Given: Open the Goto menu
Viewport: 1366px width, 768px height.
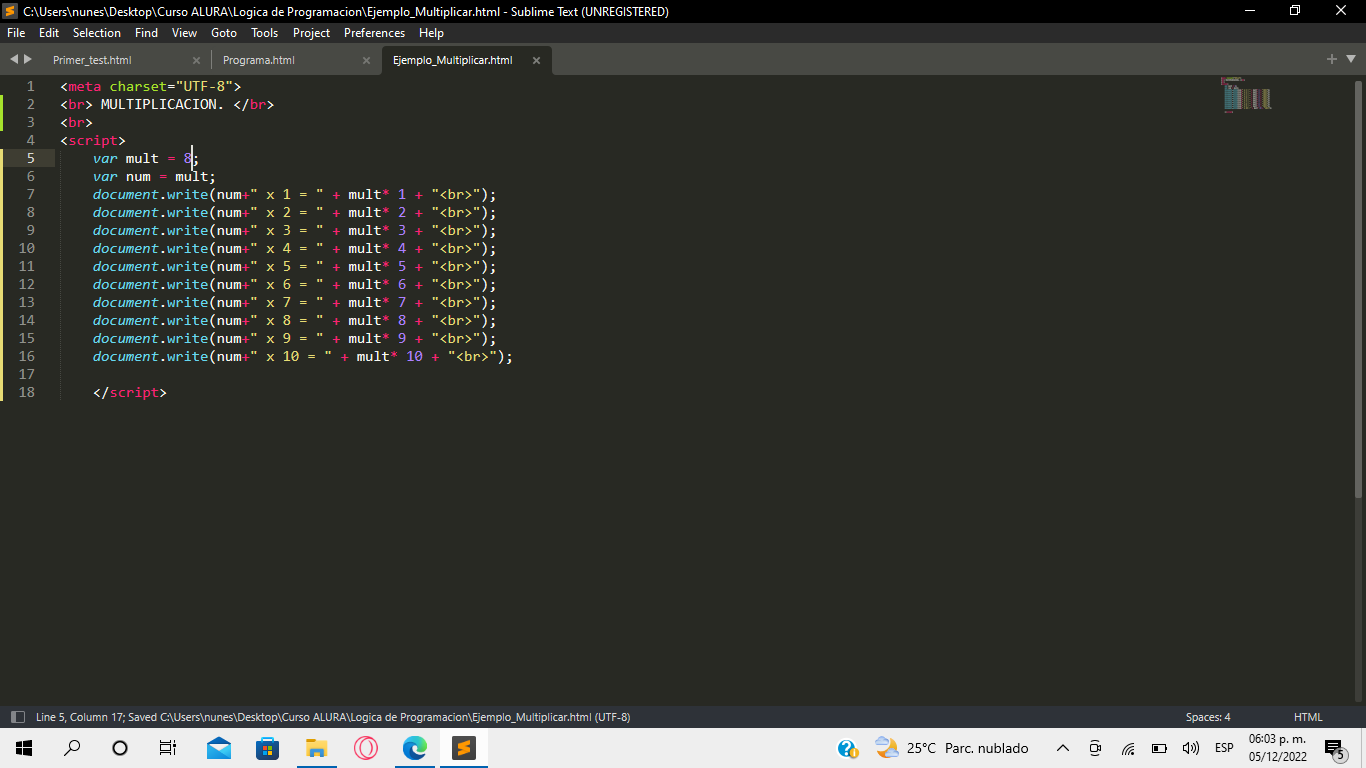Looking at the screenshot, I should 224,33.
